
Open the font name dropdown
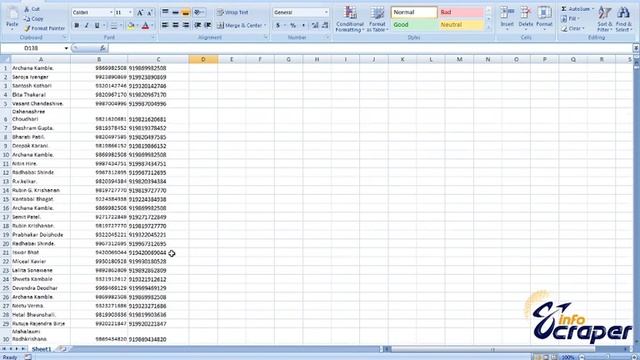111,12
